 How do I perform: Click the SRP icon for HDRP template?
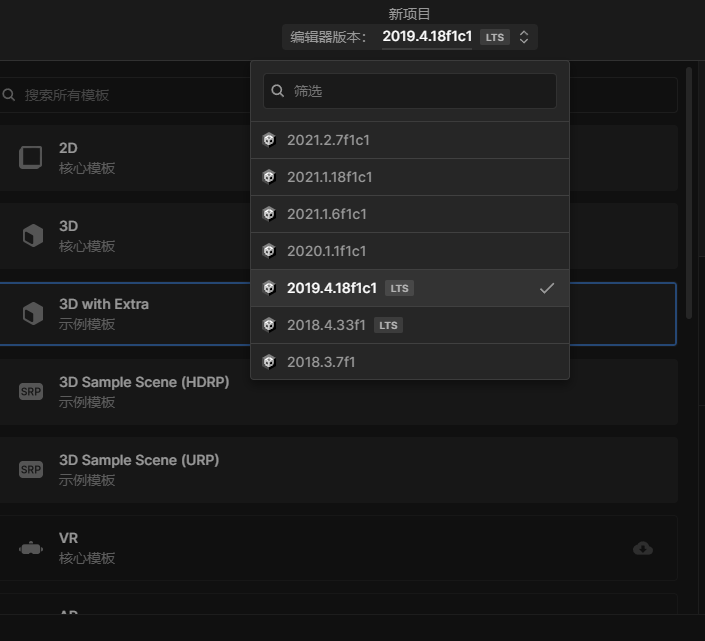(31, 392)
